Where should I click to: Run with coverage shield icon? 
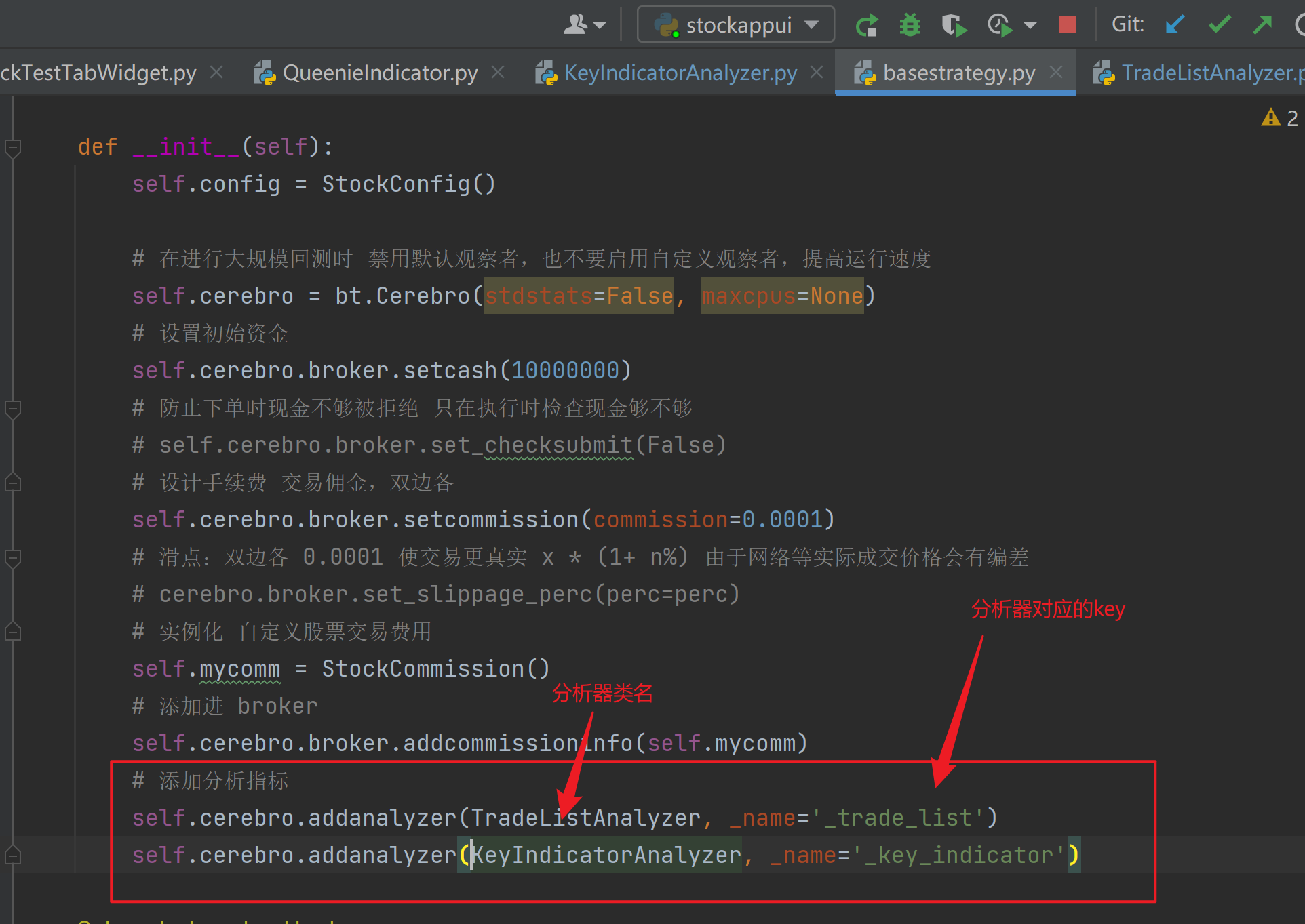[x=954, y=25]
